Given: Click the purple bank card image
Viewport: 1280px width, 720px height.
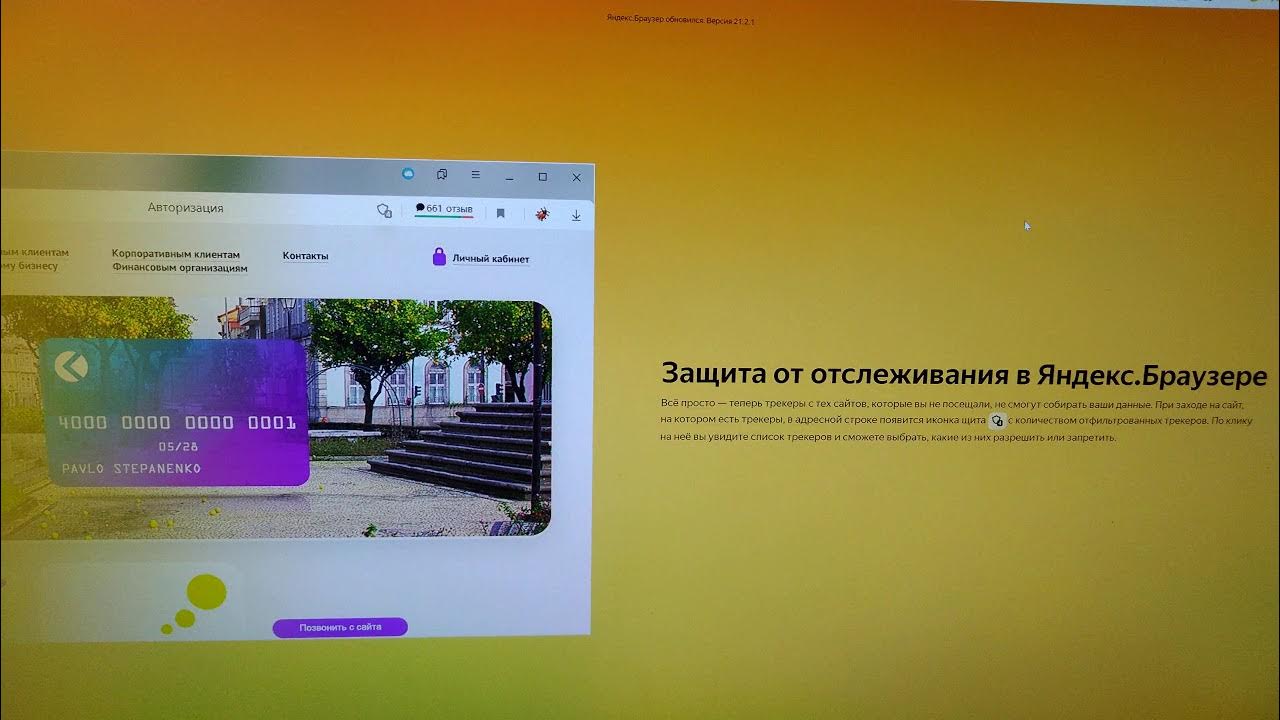Looking at the screenshot, I should pyautogui.click(x=174, y=411).
